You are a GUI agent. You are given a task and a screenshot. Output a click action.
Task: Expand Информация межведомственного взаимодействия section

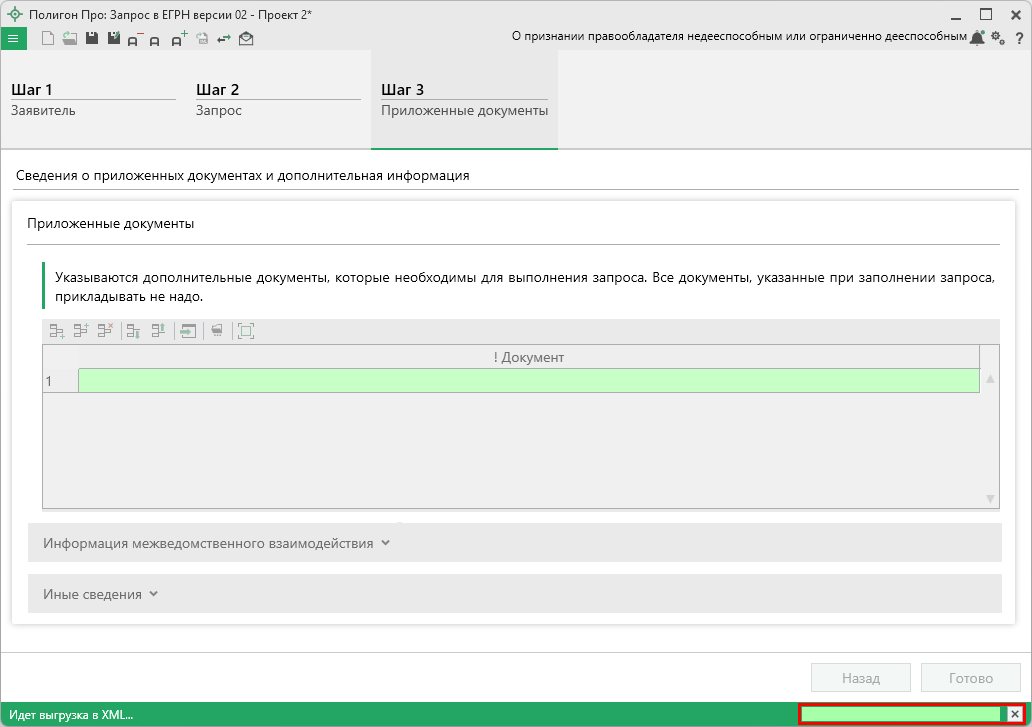point(216,543)
